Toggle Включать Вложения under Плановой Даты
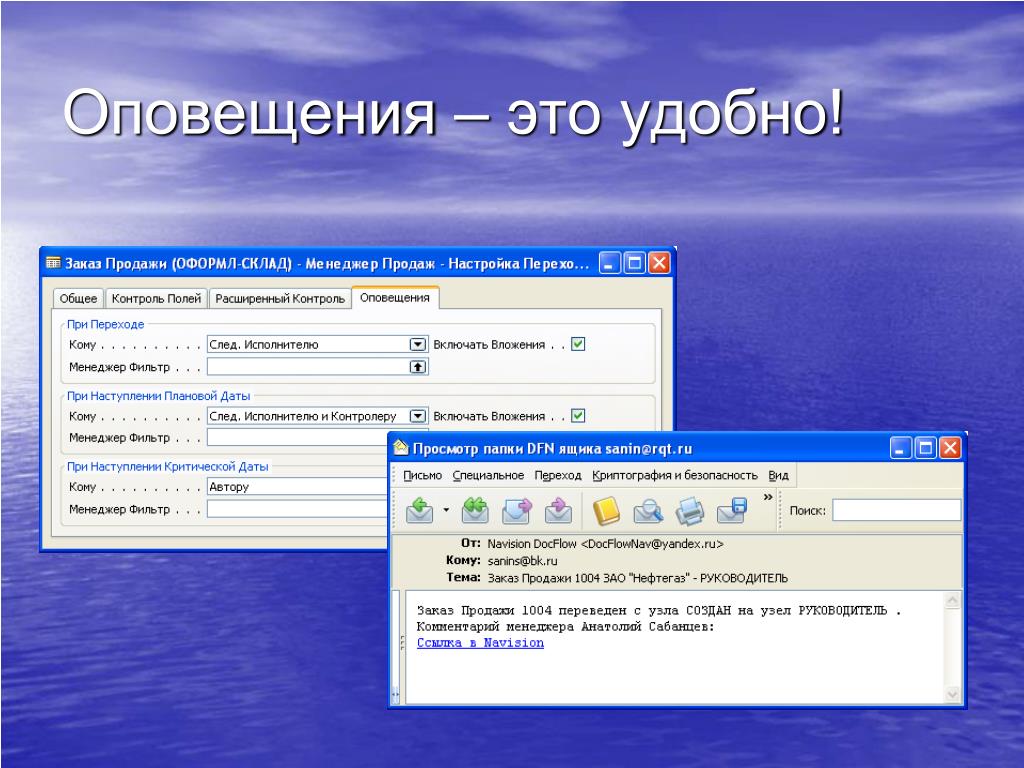1024x768 pixels. click(578, 415)
